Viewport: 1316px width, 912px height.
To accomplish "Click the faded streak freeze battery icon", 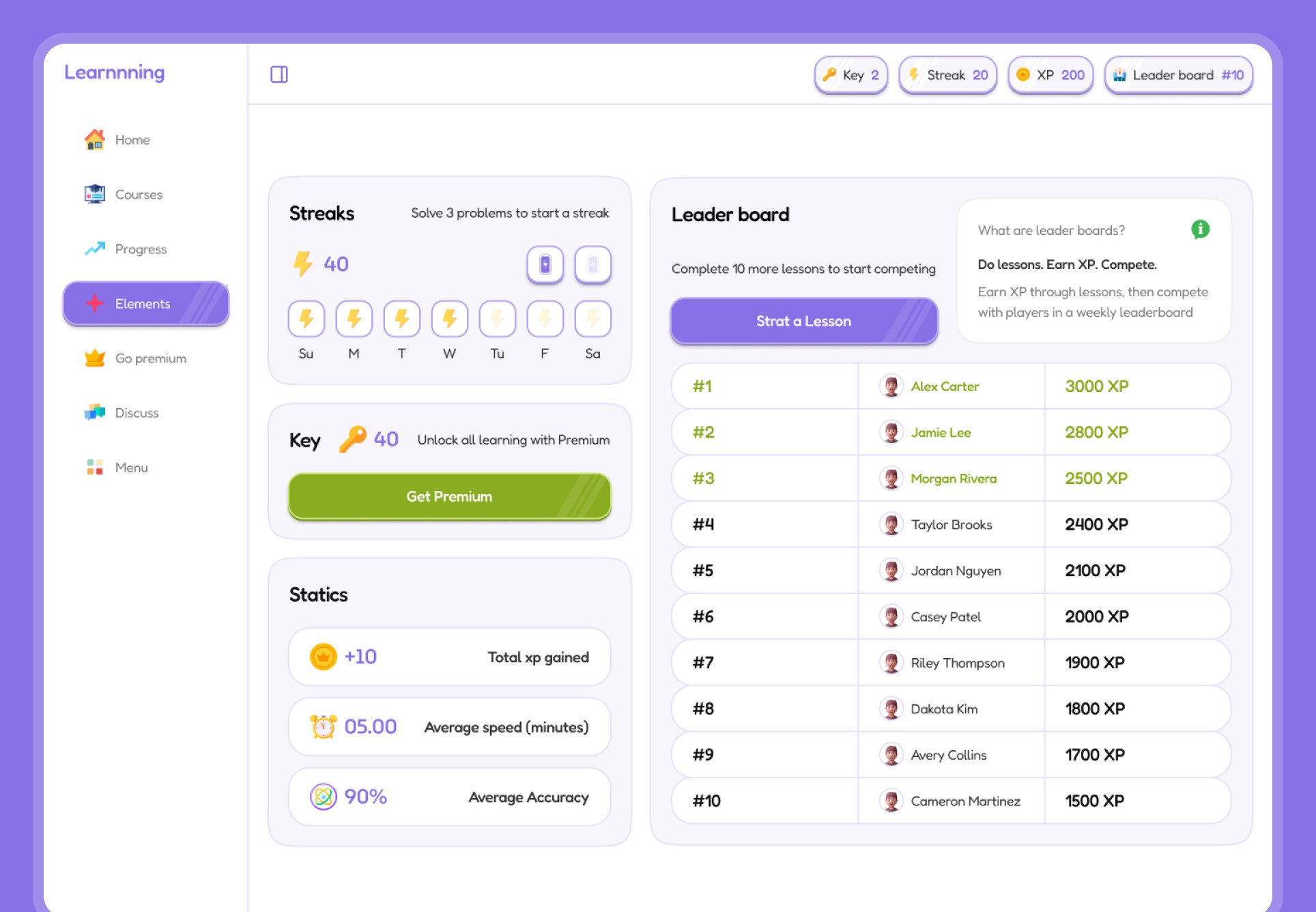I will (592, 264).
